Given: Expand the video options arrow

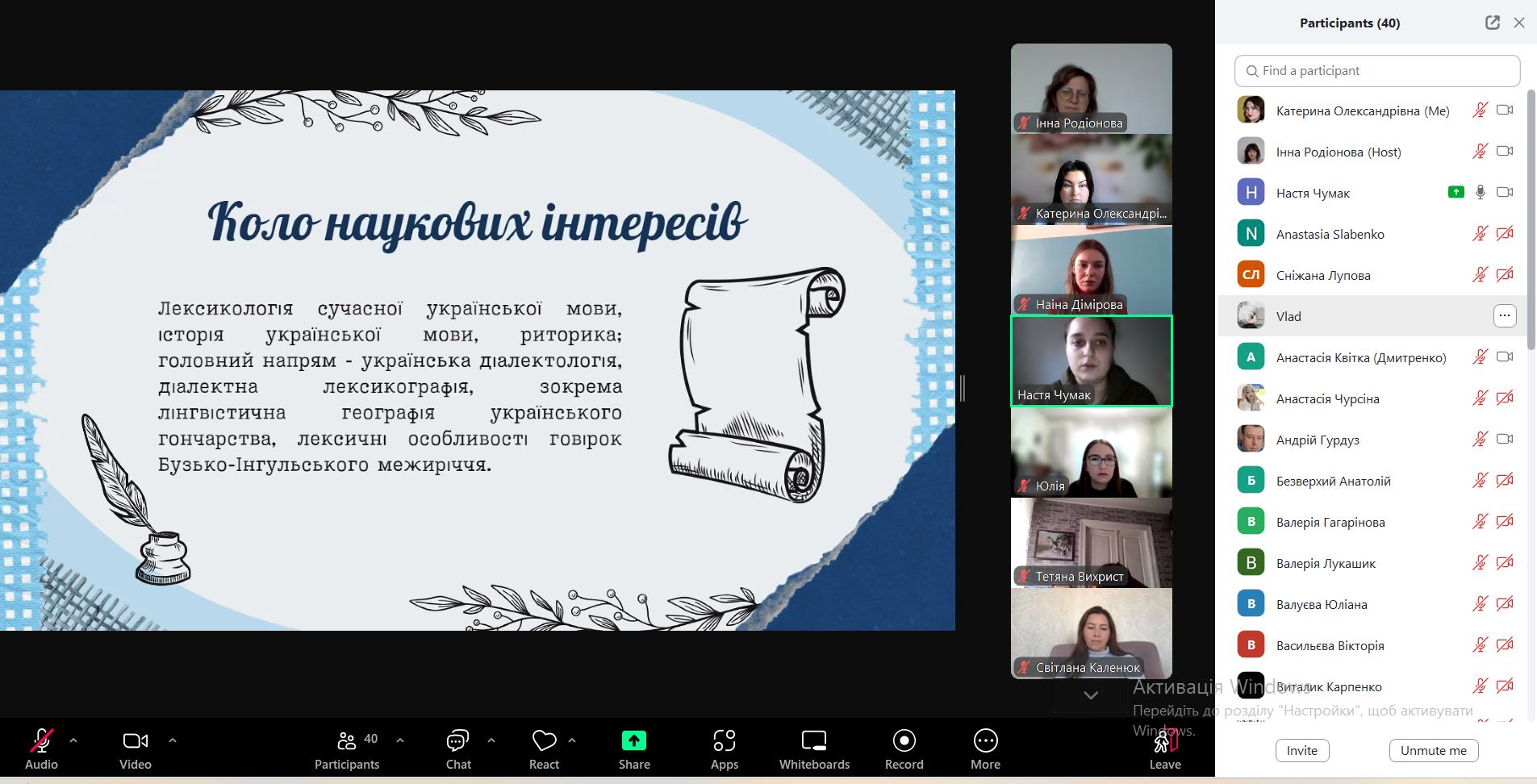Looking at the screenshot, I should click(172, 740).
